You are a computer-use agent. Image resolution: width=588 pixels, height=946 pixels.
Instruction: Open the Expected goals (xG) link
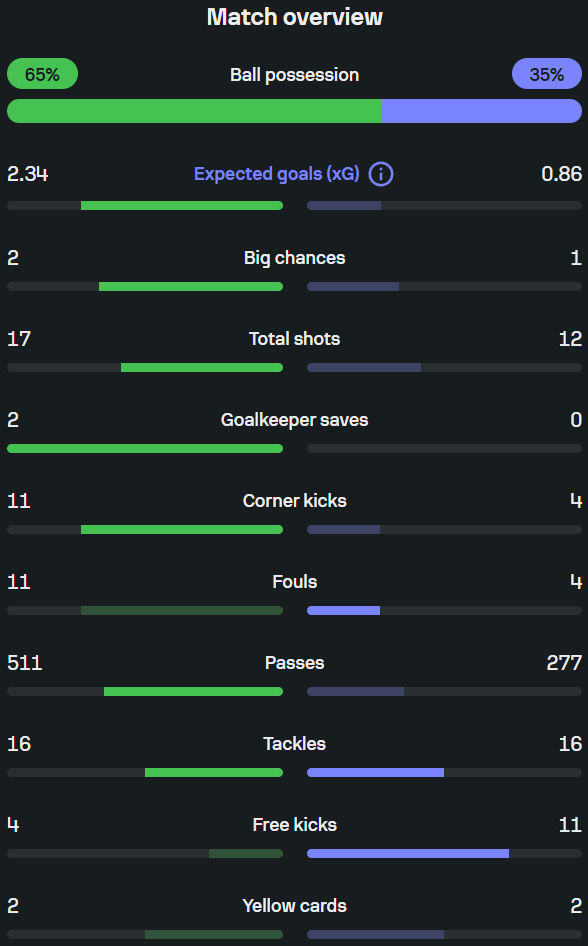[276, 174]
